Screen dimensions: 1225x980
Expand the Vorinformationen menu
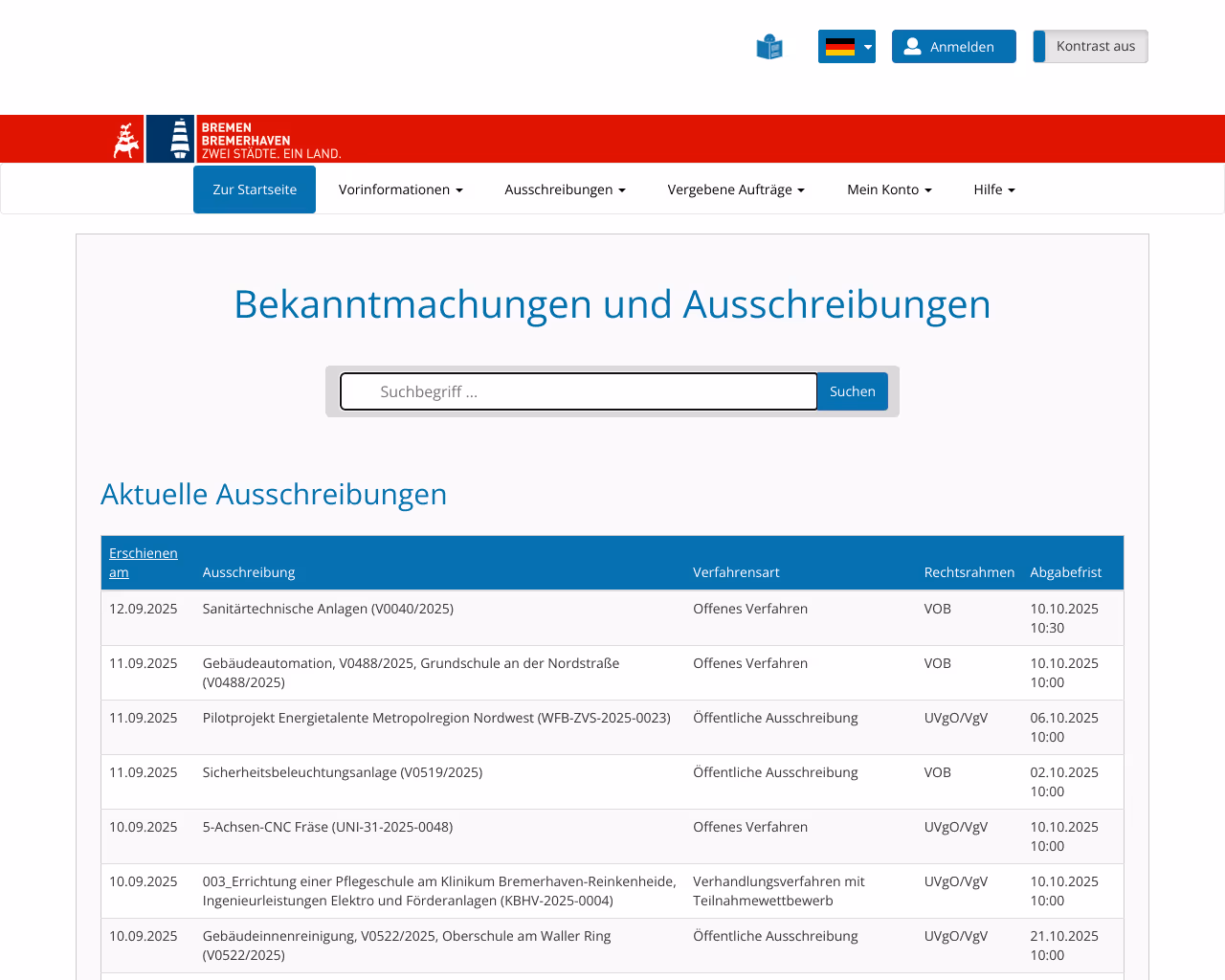click(x=400, y=189)
